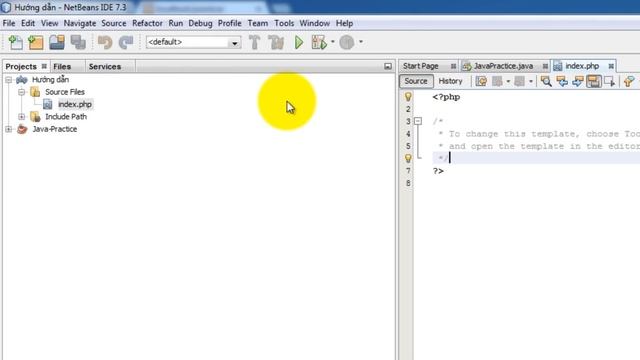
Task: Expand the Java-Practice project node
Action: (x=9, y=129)
